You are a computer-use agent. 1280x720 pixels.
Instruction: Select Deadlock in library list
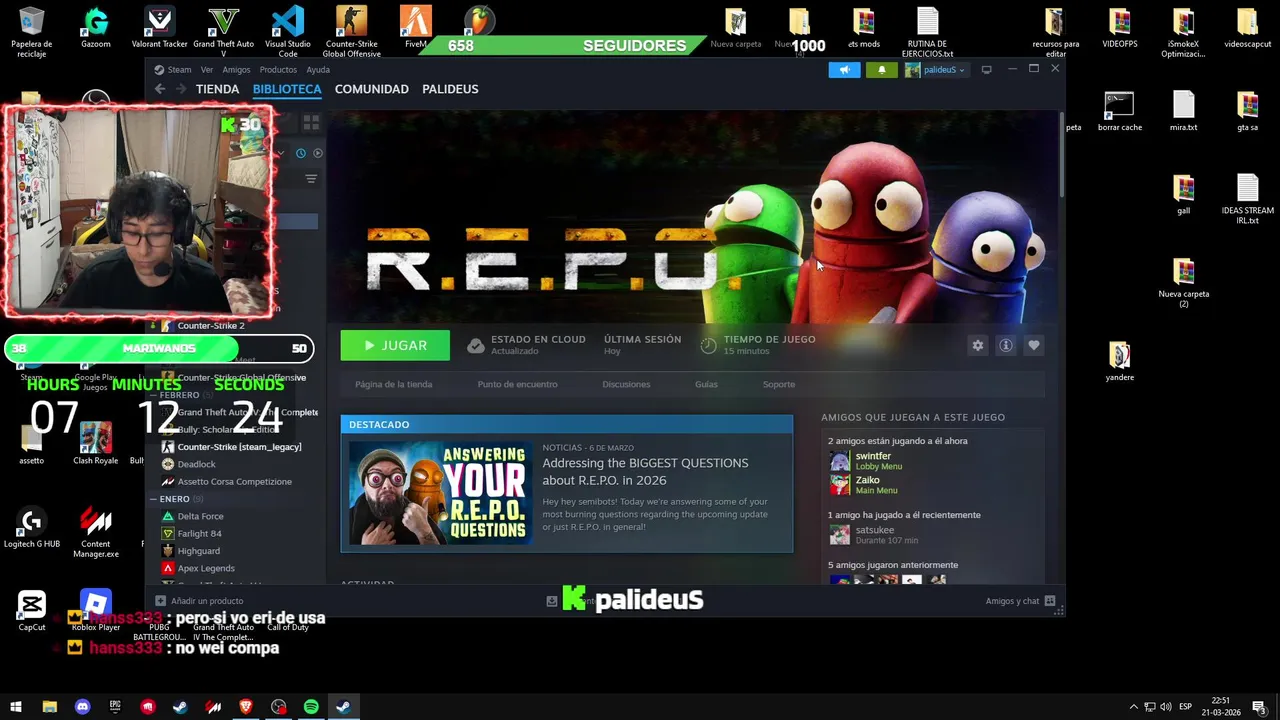tap(196, 464)
